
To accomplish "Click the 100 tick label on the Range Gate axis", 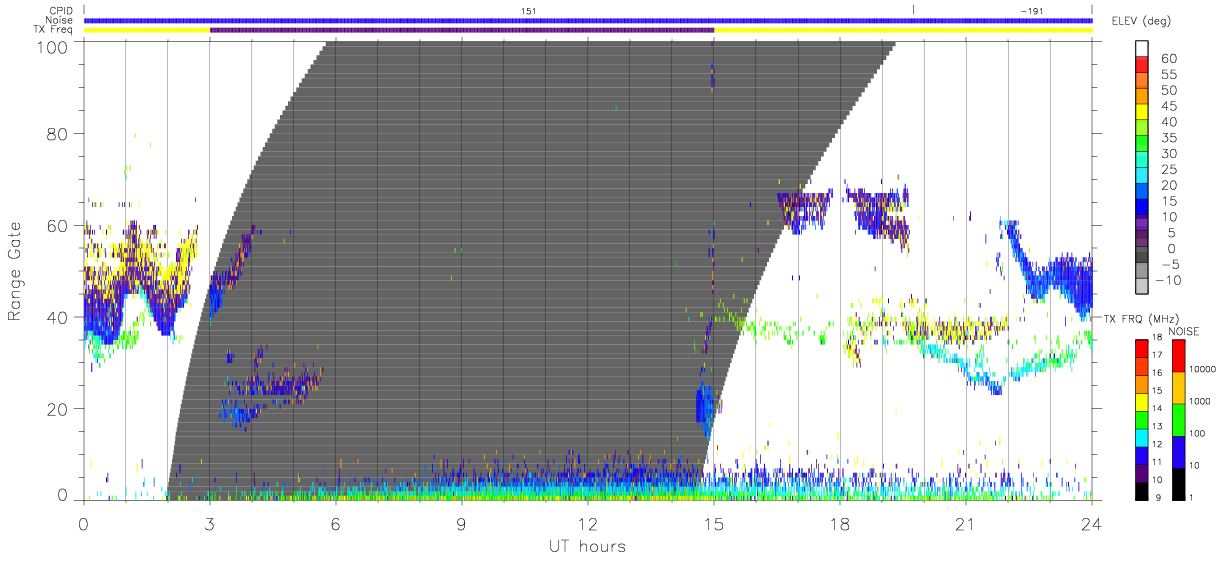I will (x=54, y=46).
